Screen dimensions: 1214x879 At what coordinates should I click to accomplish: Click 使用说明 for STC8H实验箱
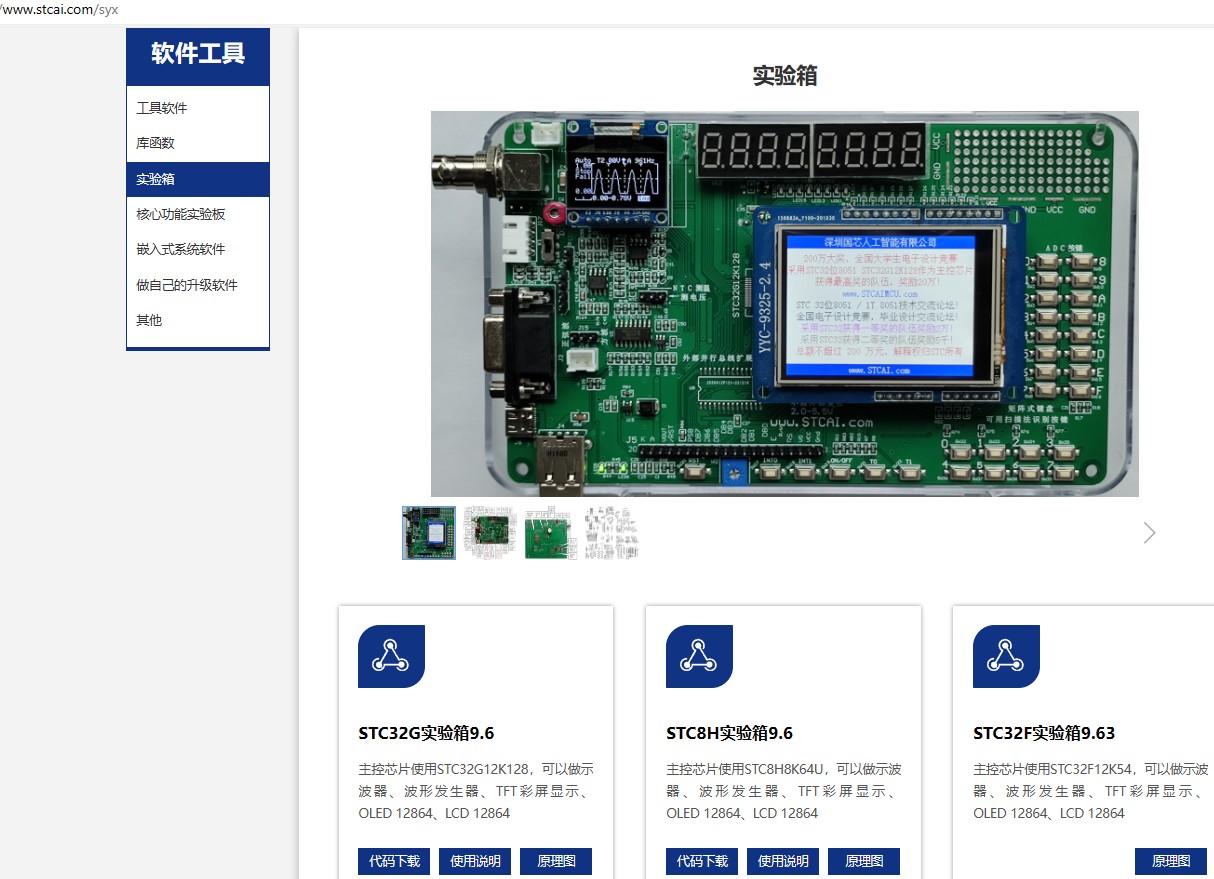783,861
